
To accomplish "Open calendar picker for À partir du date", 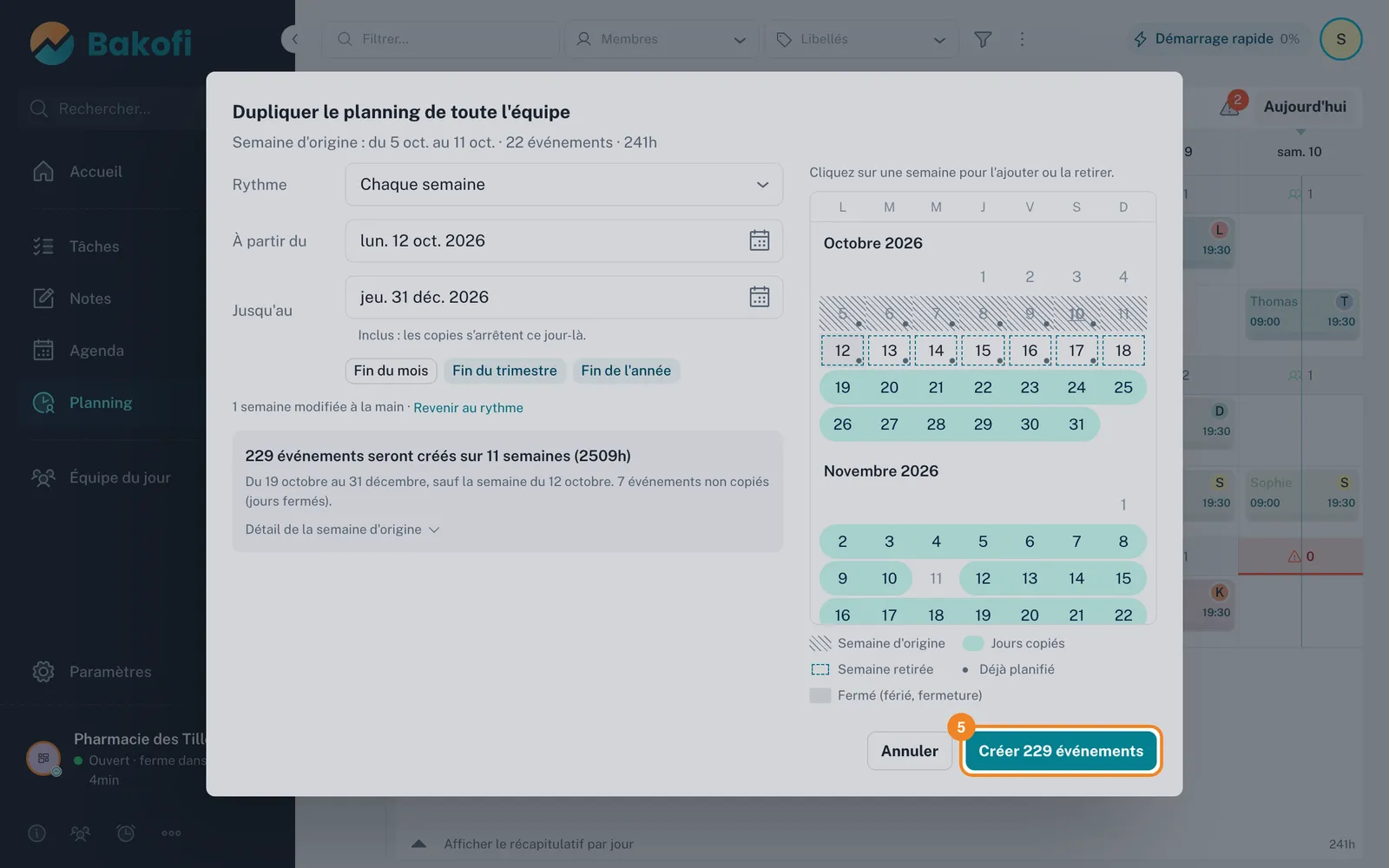I will (759, 240).
